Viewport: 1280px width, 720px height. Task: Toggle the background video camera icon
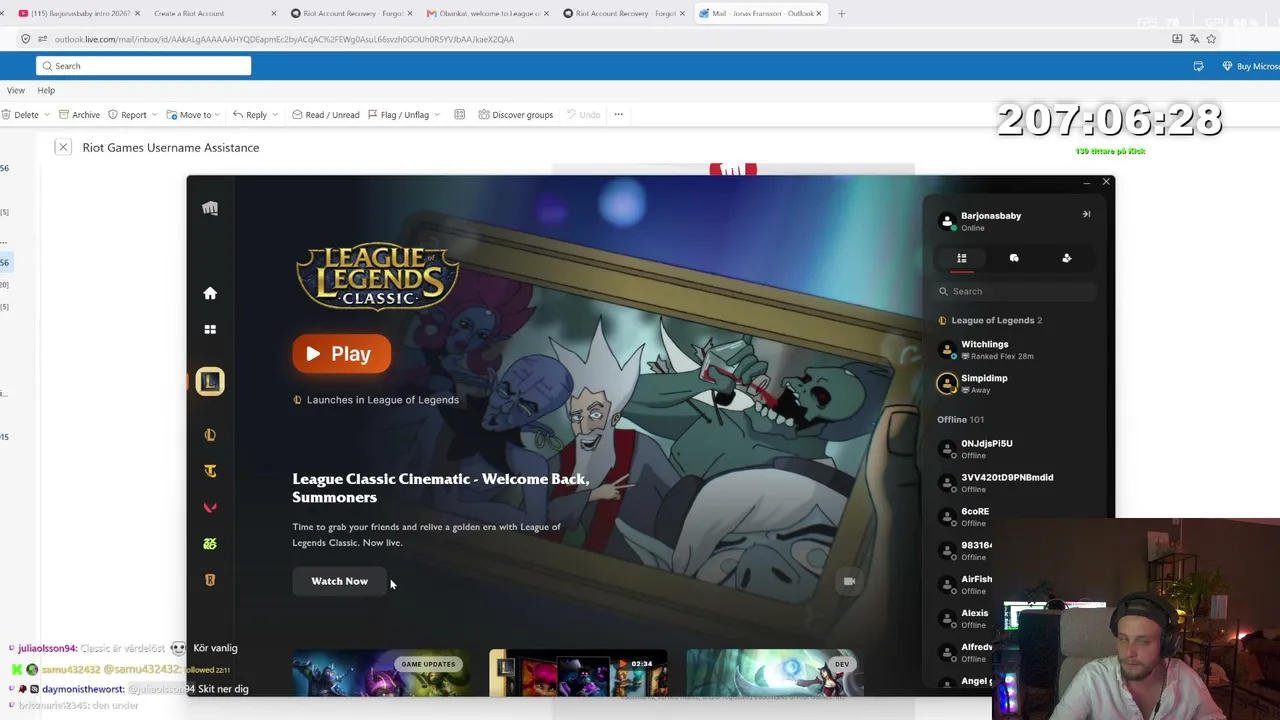(x=849, y=581)
